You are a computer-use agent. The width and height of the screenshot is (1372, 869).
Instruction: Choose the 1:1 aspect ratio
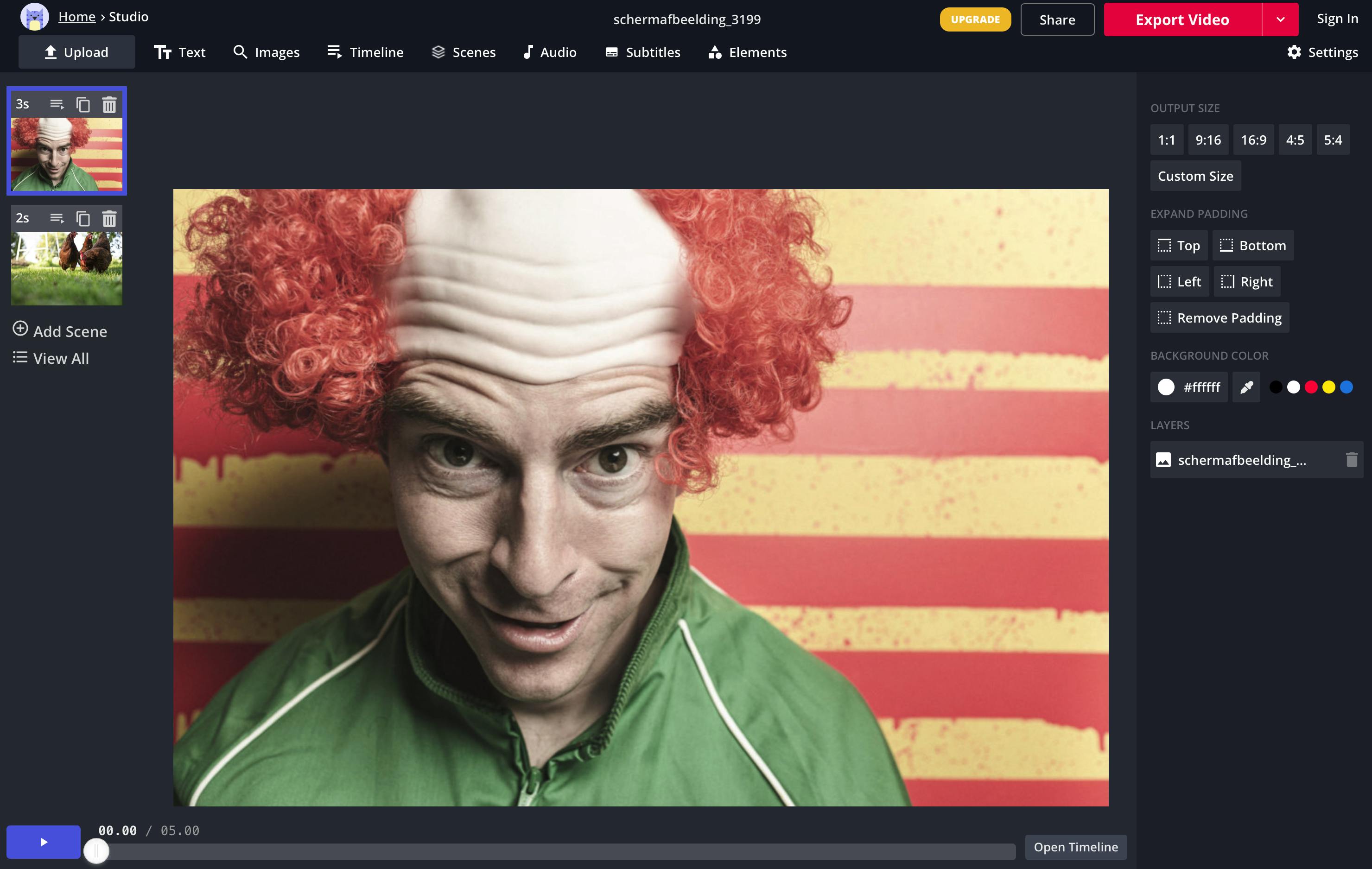pos(1166,140)
